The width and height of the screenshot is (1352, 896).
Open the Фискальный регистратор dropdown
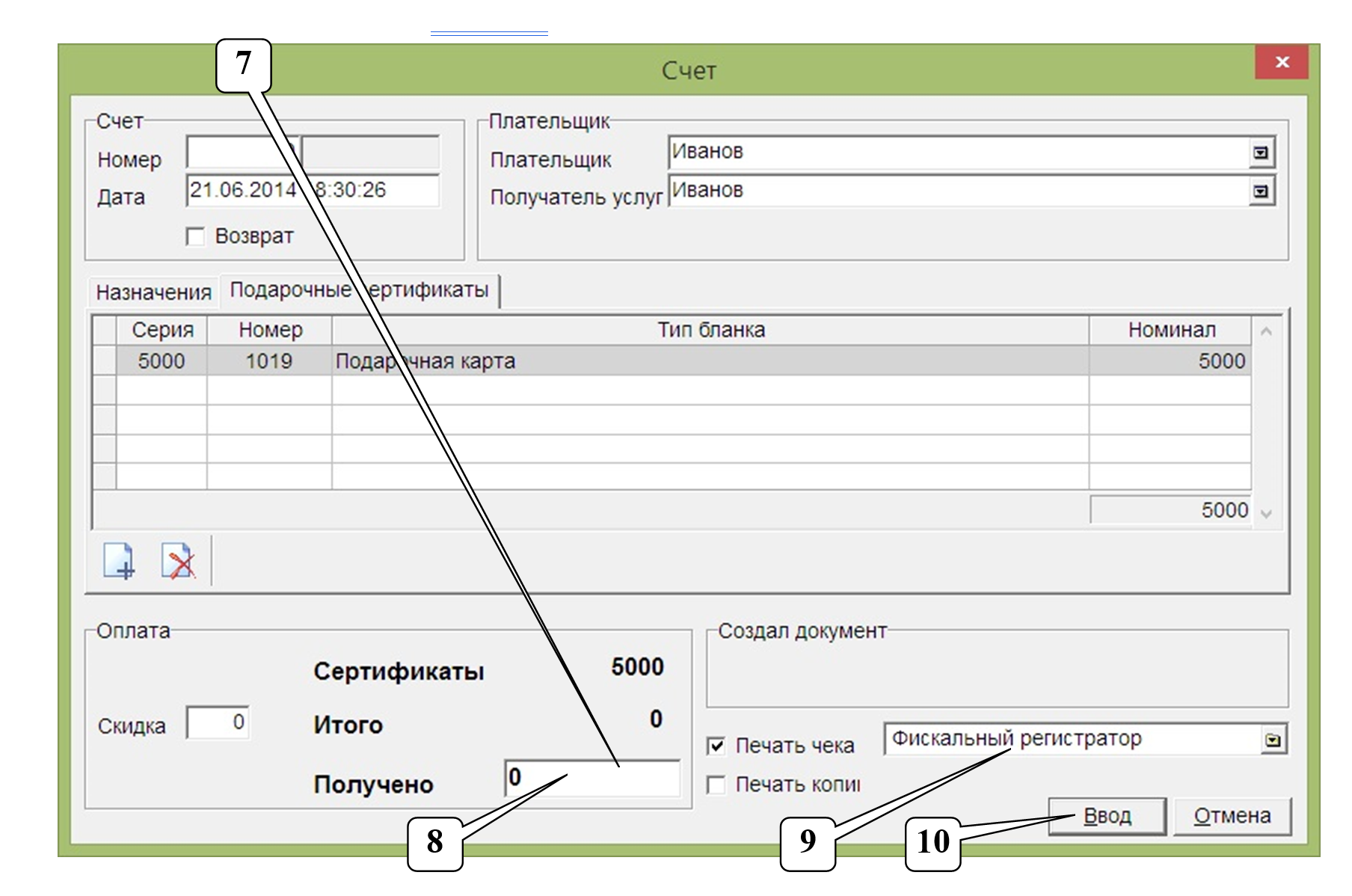click(x=1272, y=740)
